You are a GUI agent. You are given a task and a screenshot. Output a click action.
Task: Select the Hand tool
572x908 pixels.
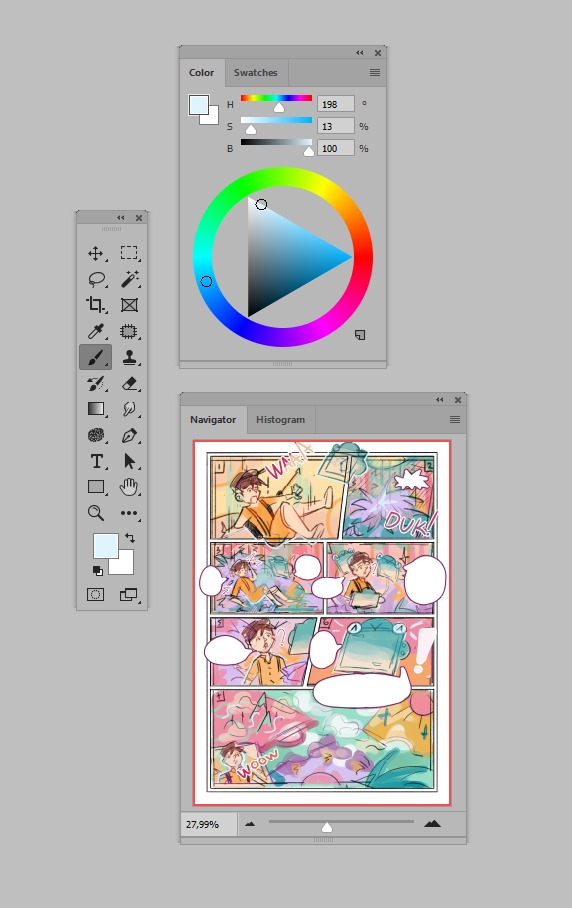click(x=129, y=487)
